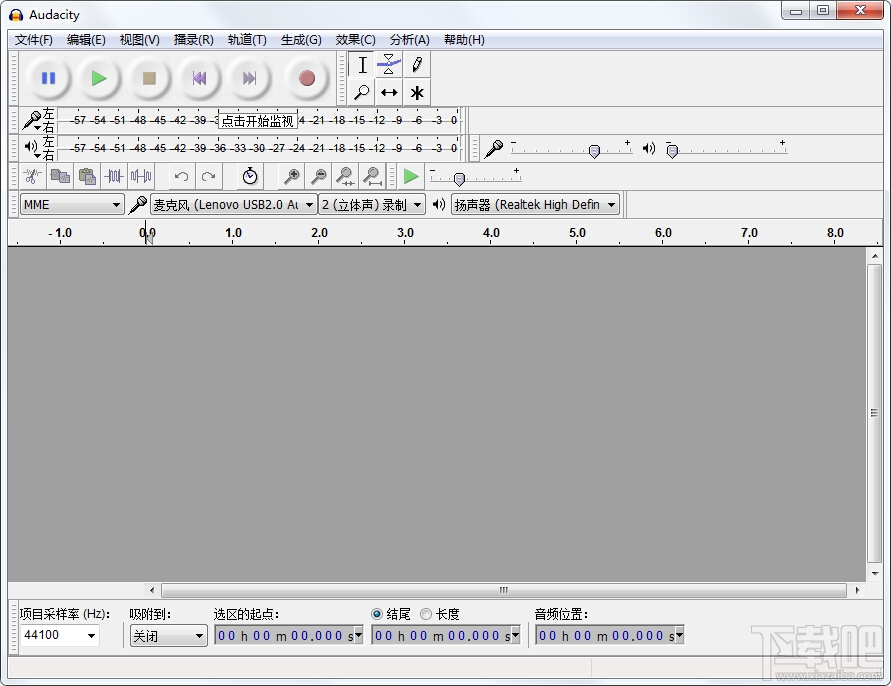Select the 长度 radio button
Viewport: 891px width, 686px height.
pos(426,614)
